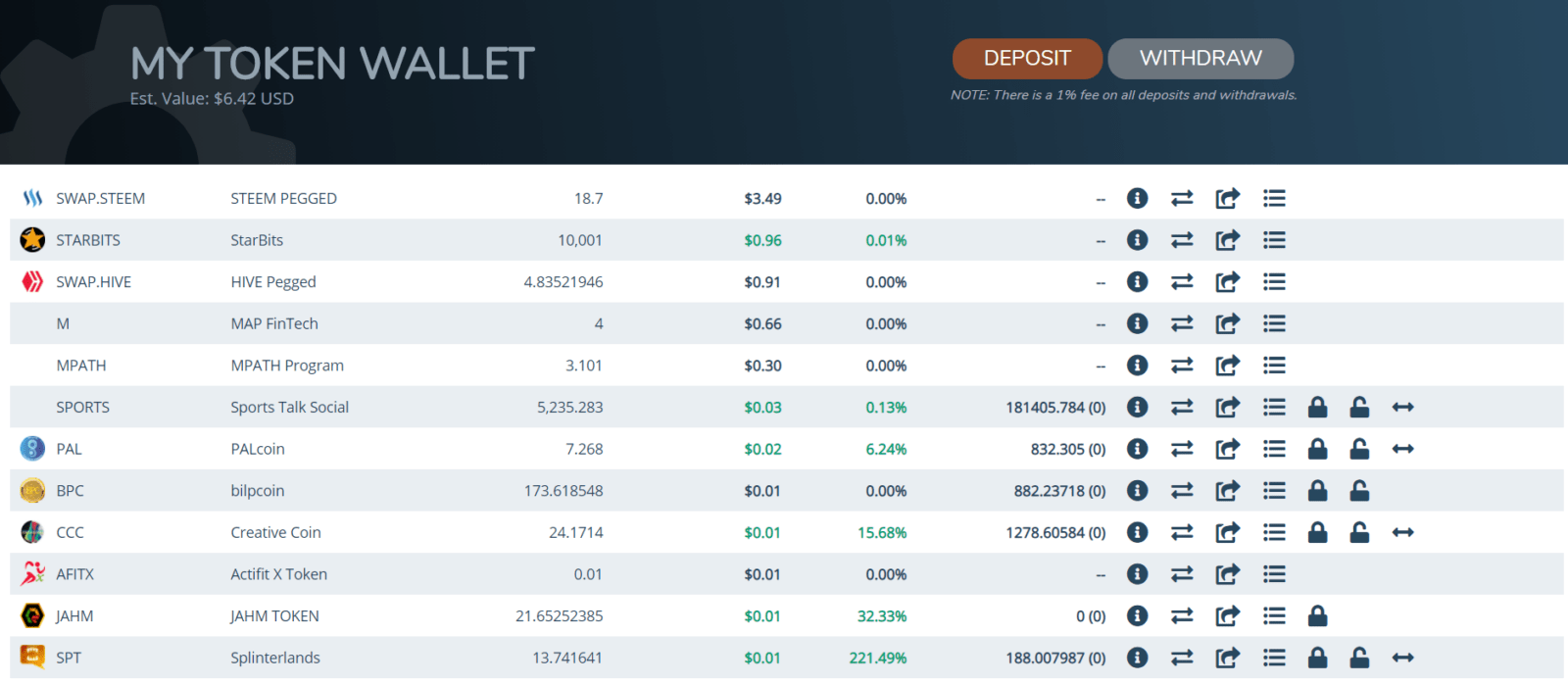Open info icon for BPC token
Screen dimensions: 1568x684
(1137, 491)
